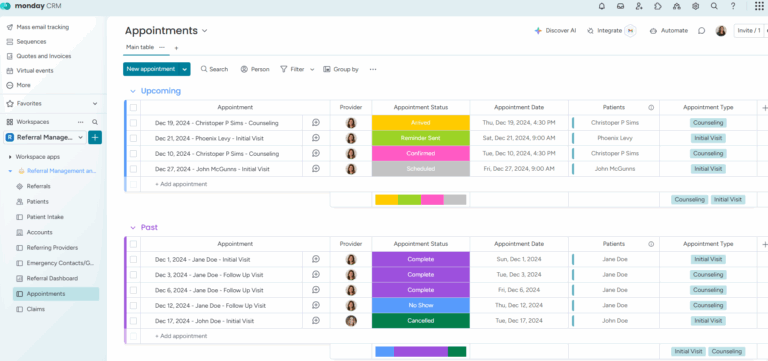The height and width of the screenshot is (361, 768).
Task: Open Automate
Action: click(669, 30)
